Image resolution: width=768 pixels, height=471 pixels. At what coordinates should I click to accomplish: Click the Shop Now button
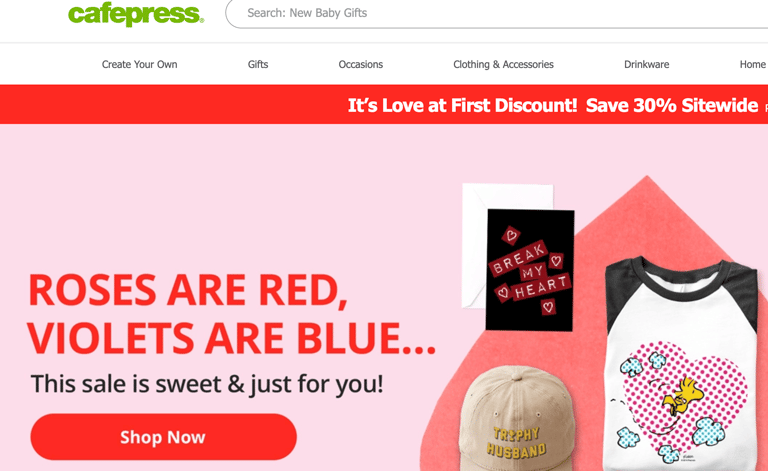(x=164, y=437)
